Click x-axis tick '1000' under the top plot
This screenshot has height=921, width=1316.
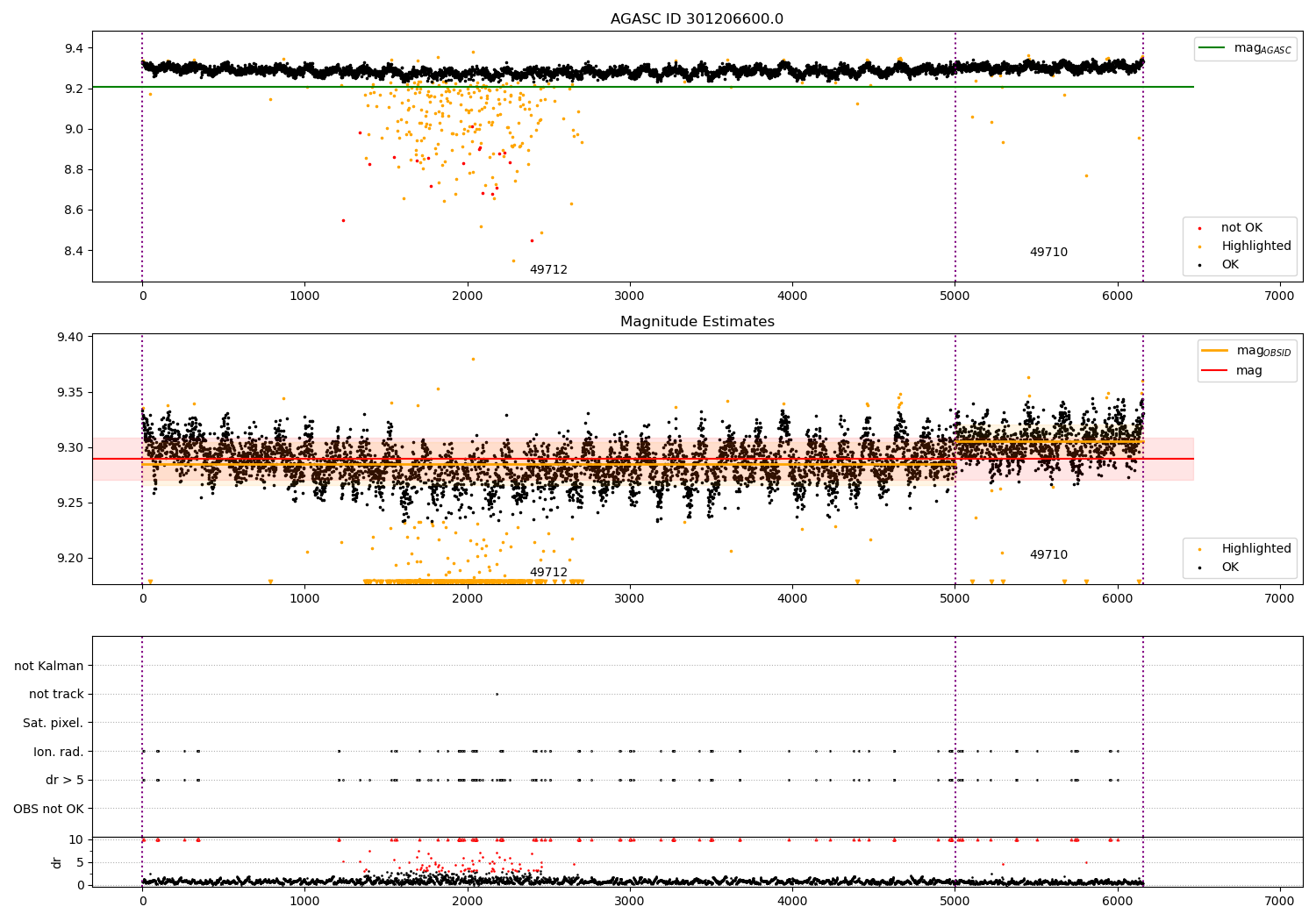click(304, 296)
